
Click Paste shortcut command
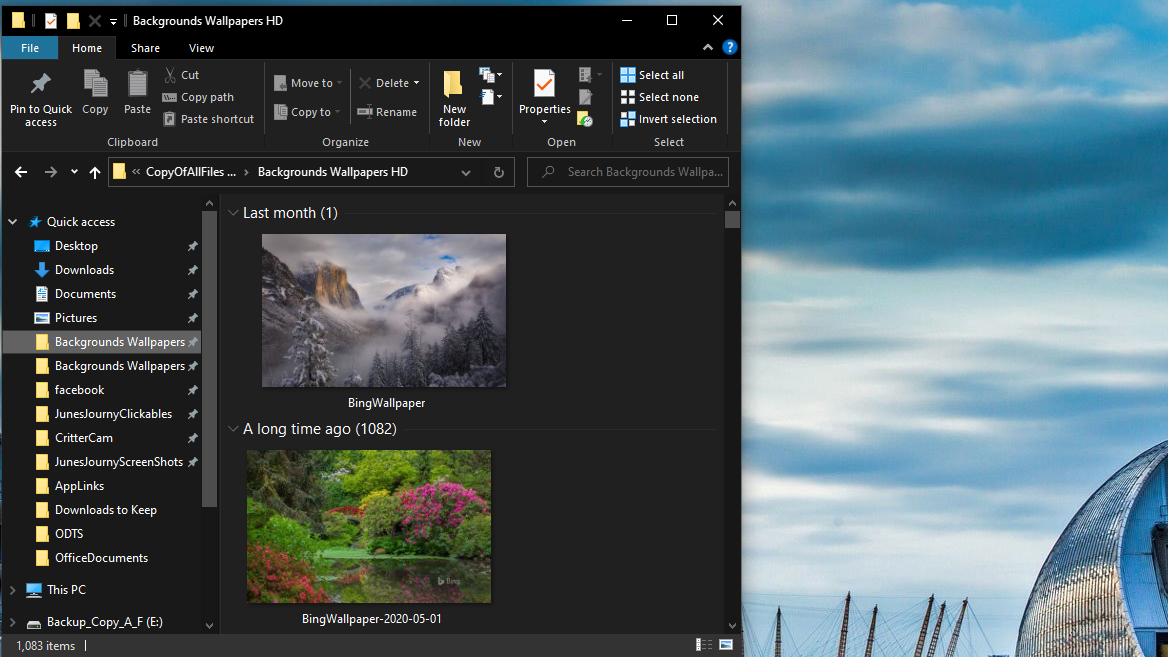(209, 119)
